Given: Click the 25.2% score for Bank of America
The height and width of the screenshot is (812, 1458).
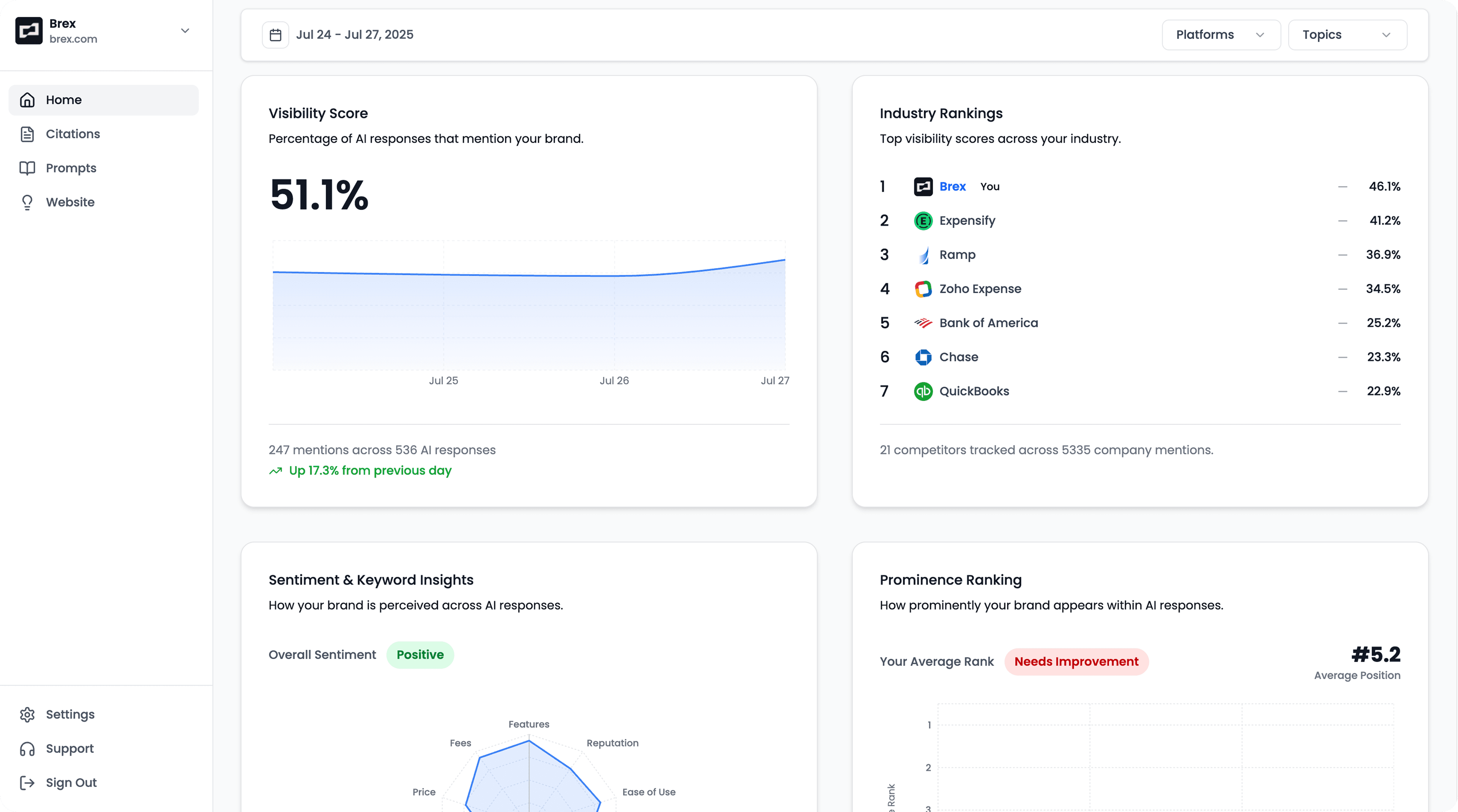Looking at the screenshot, I should (x=1384, y=323).
